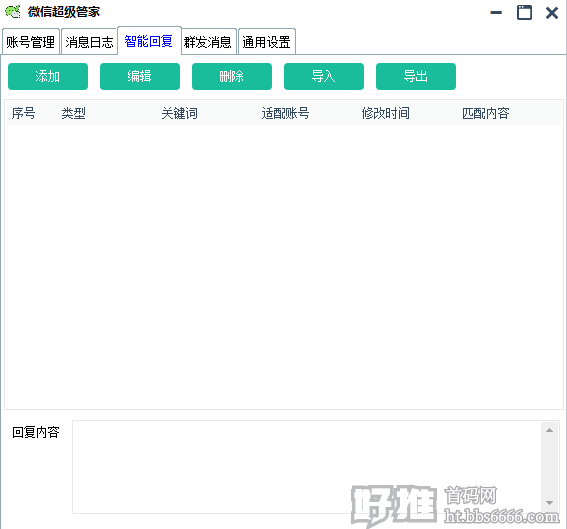Click the 编辑 button
The height and width of the screenshot is (529, 567).
(x=140, y=76)
